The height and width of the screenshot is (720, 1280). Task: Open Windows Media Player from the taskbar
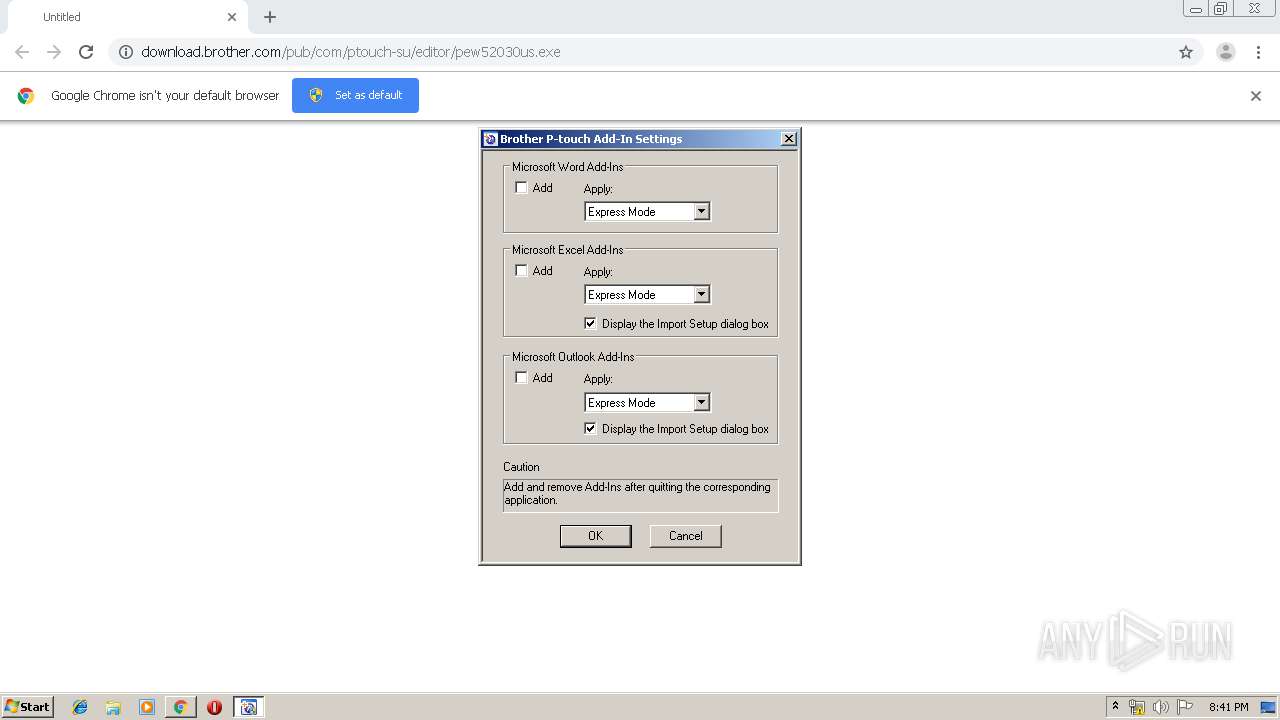point(147,707)
